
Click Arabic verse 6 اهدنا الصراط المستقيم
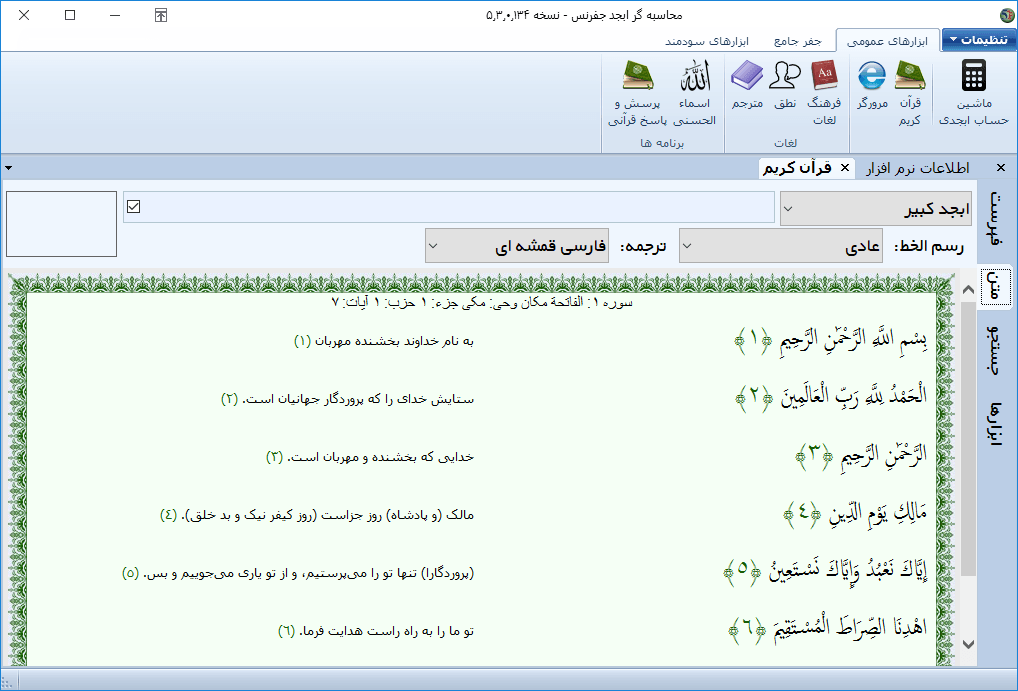pyautogui.click(x=828, y=629)
